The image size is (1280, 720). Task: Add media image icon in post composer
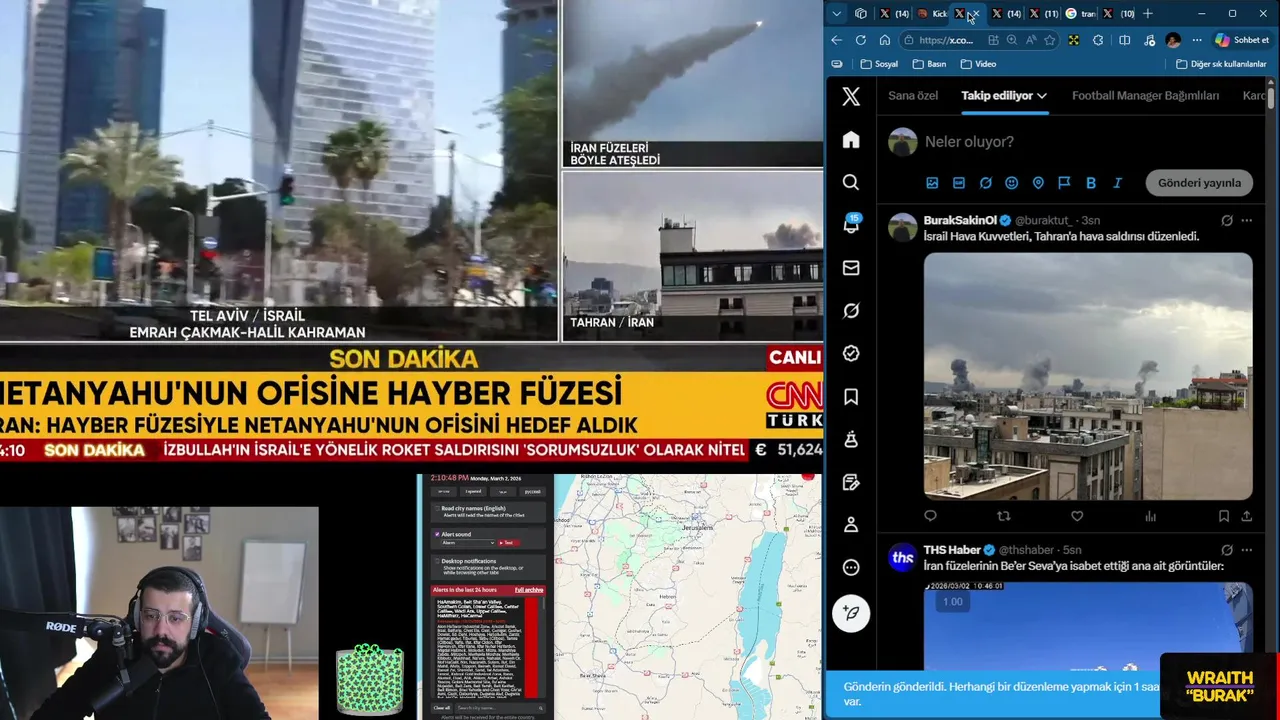[932, 183]
